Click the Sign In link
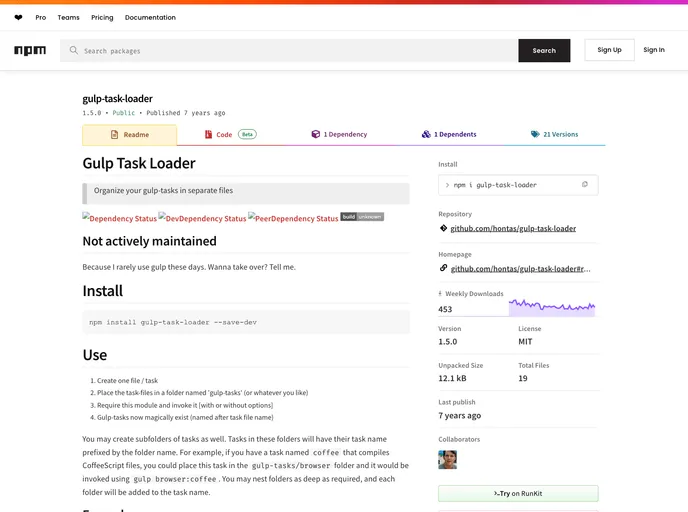688x512 pixels. [654, 50]
